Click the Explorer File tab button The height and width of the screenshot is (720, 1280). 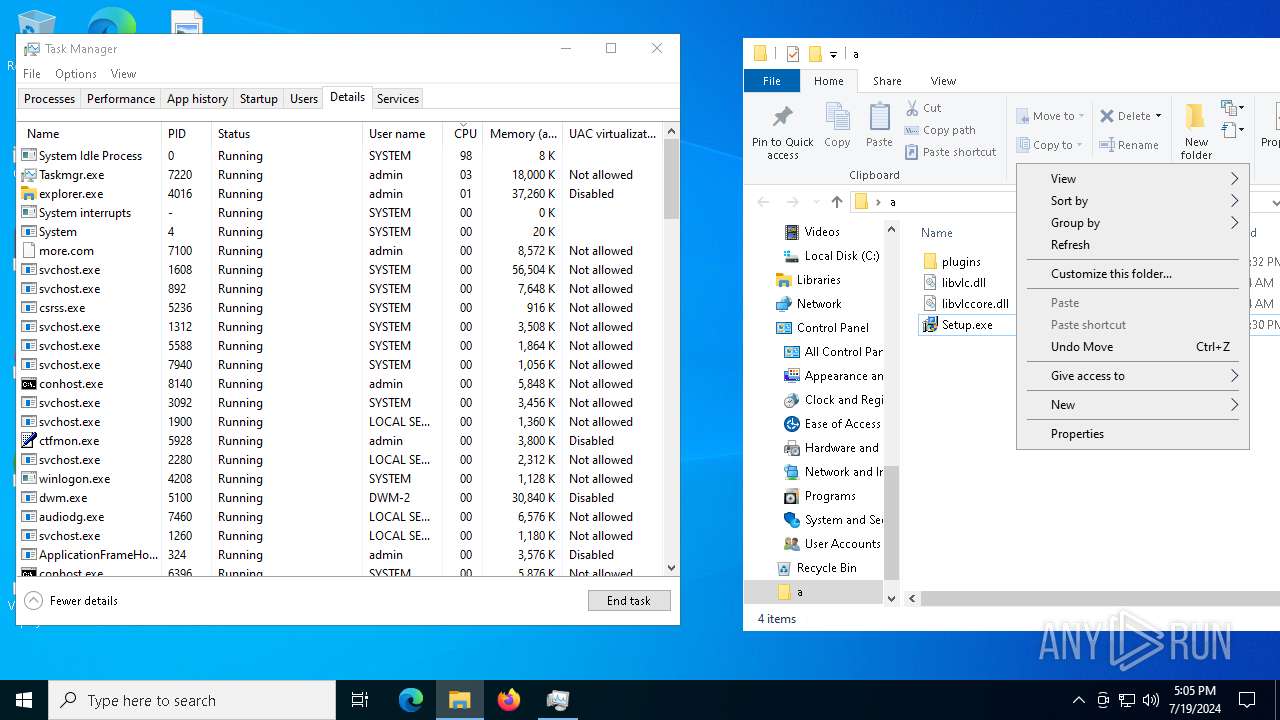tap(772, 81)
